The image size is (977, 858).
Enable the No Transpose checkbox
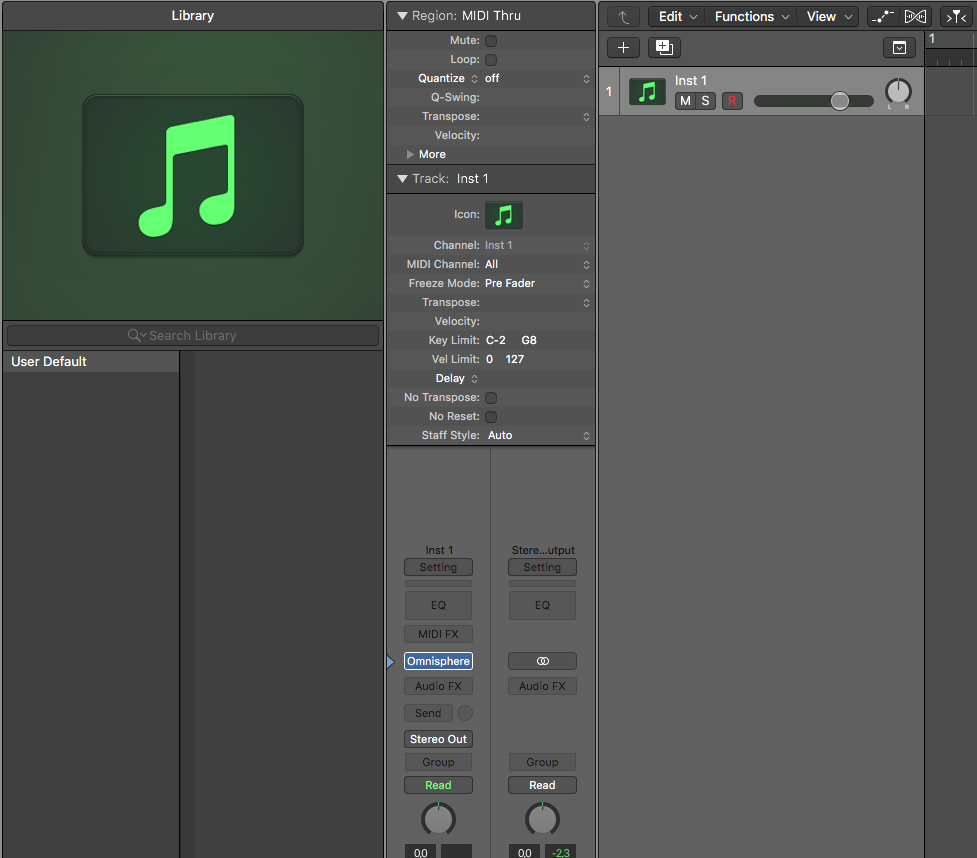coord(491,398)
